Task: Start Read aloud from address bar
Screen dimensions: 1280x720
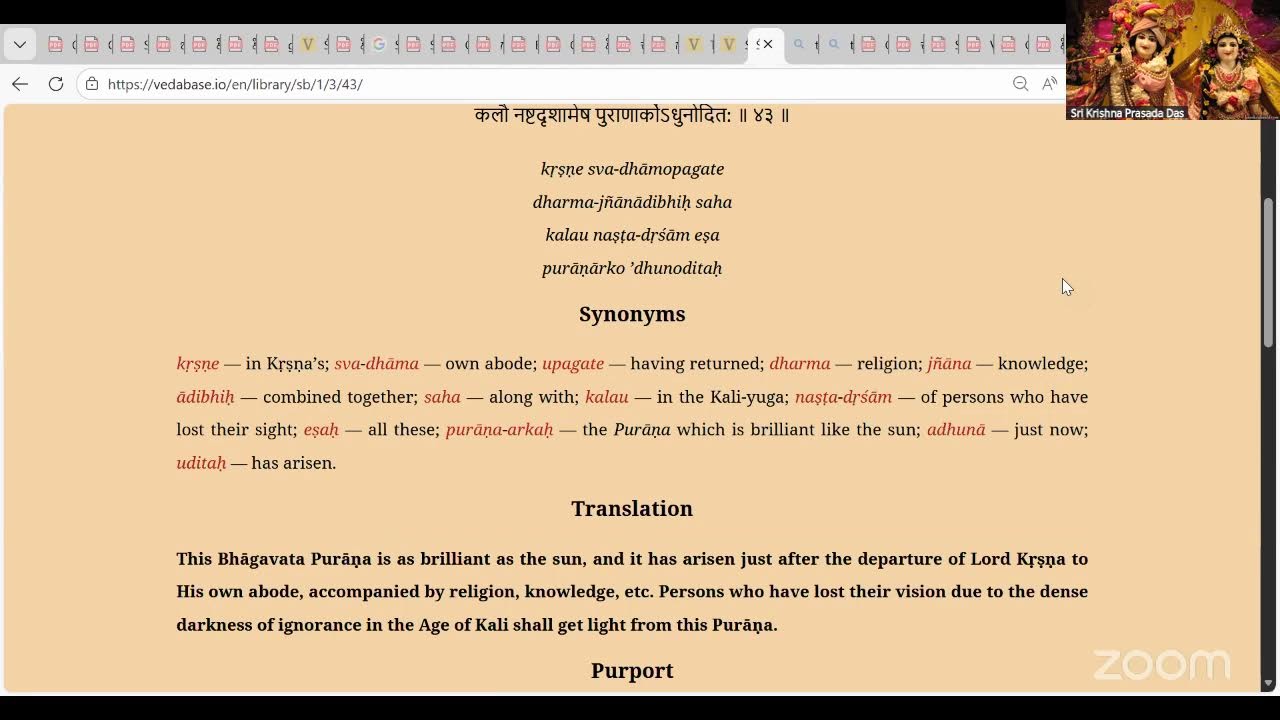Action: pyautogui.click(x=1049, y=84)
